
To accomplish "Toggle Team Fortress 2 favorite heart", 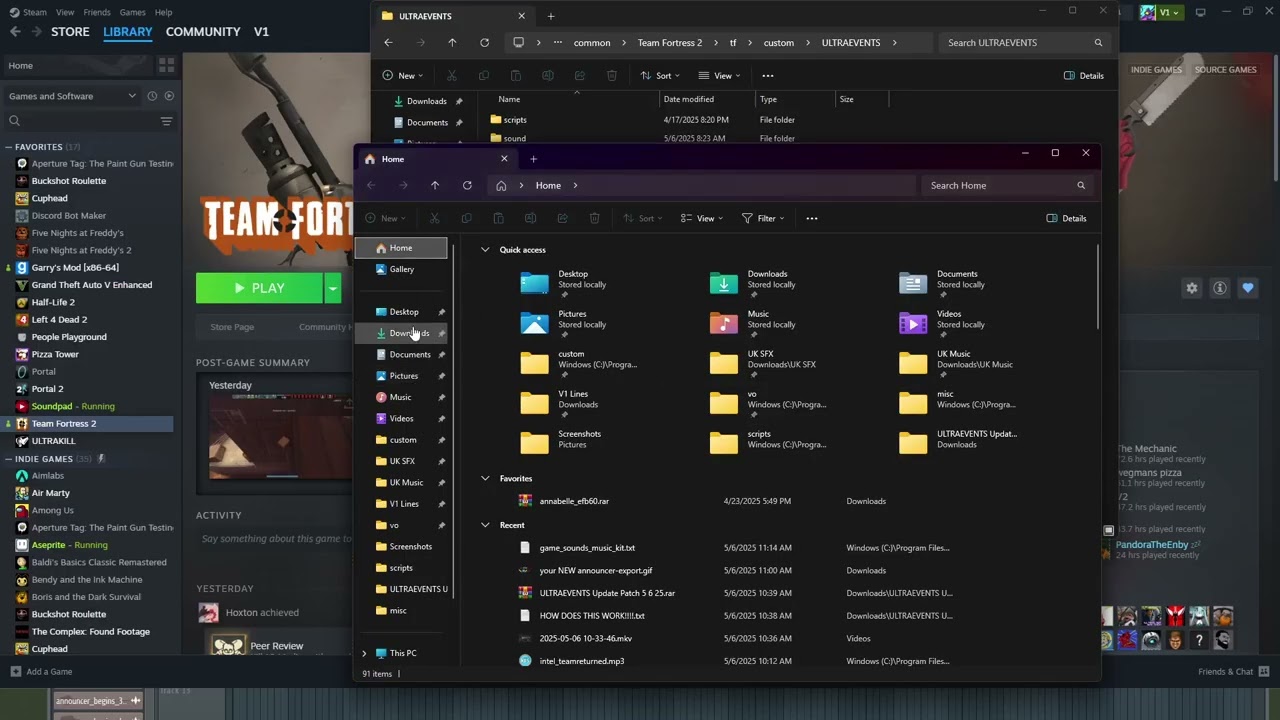I will (x=1248, y=288).
